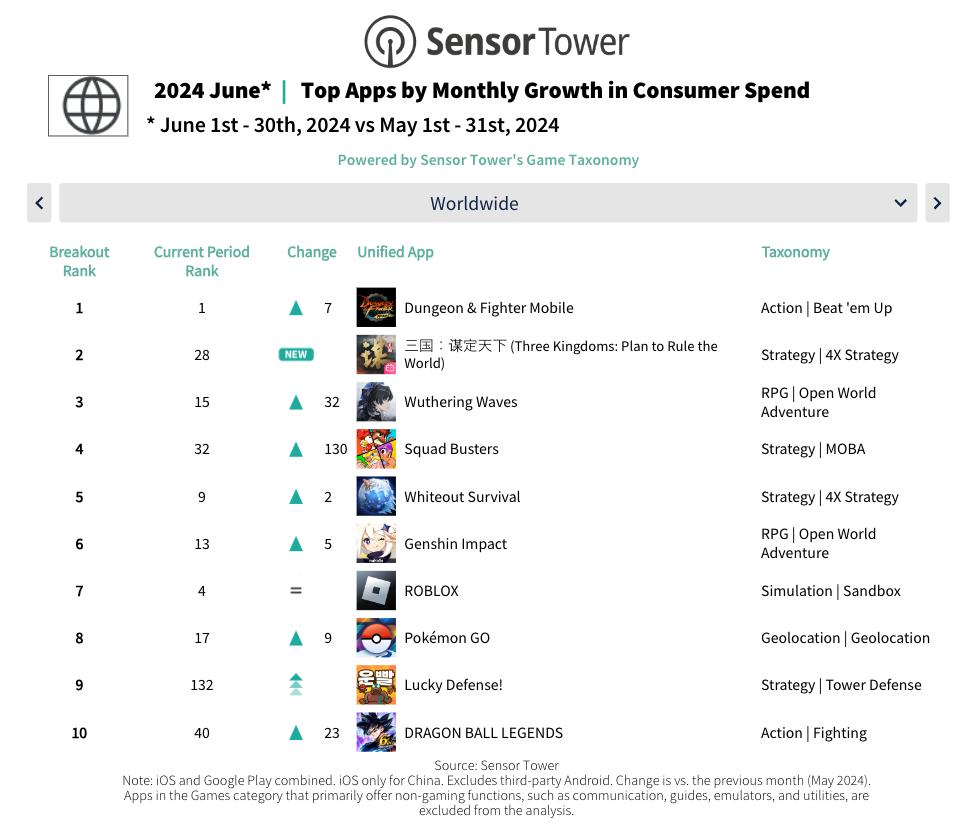The height and width of the screenshot is (826, 974).
Task: Click the Powered by Sensor Tower's Game Taxonomy text
Action: tap(488, 160)
